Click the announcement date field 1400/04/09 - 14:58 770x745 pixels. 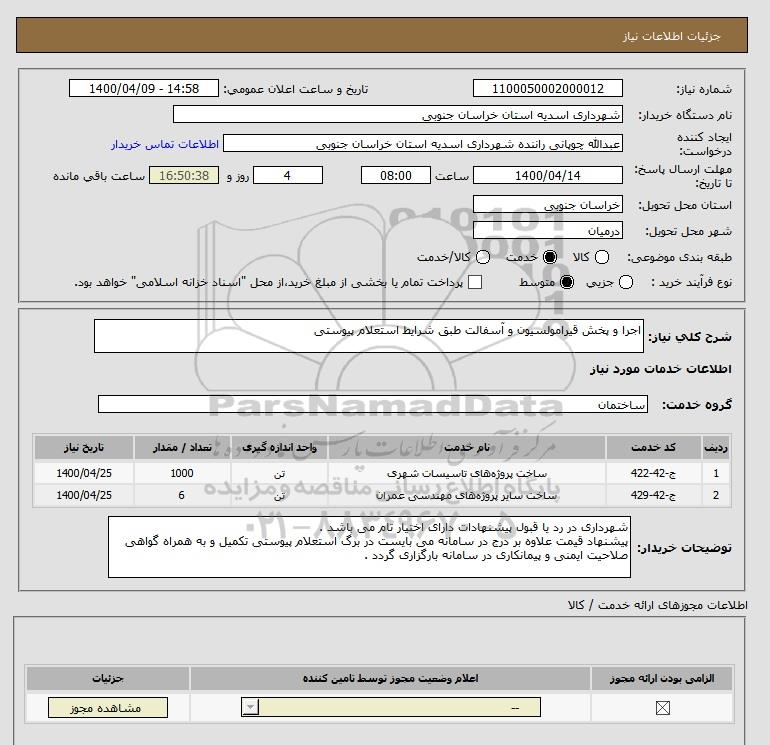pyautogui.click(x=144, y=88)
